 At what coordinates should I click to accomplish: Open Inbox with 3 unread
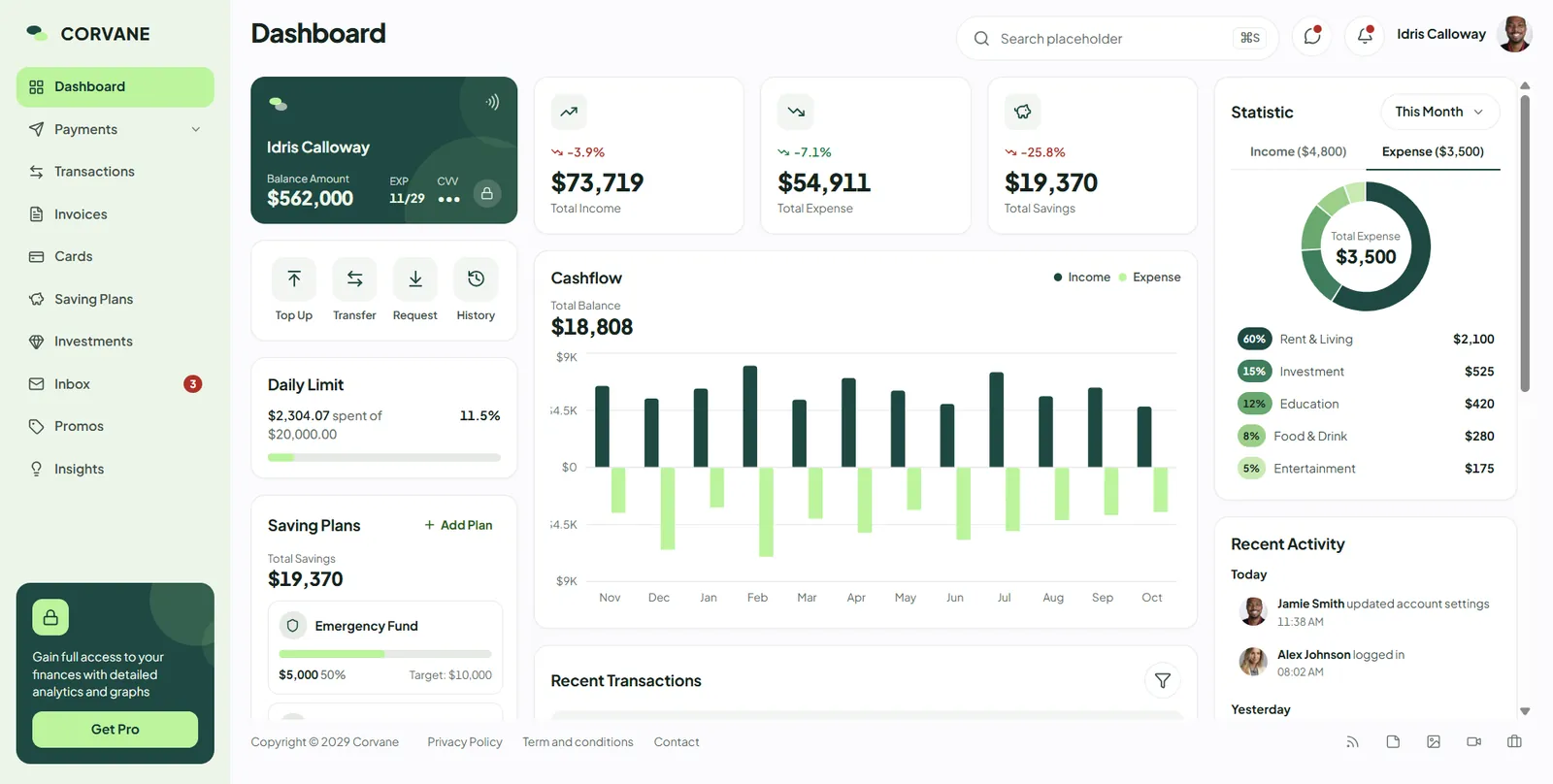pos(116,384)
